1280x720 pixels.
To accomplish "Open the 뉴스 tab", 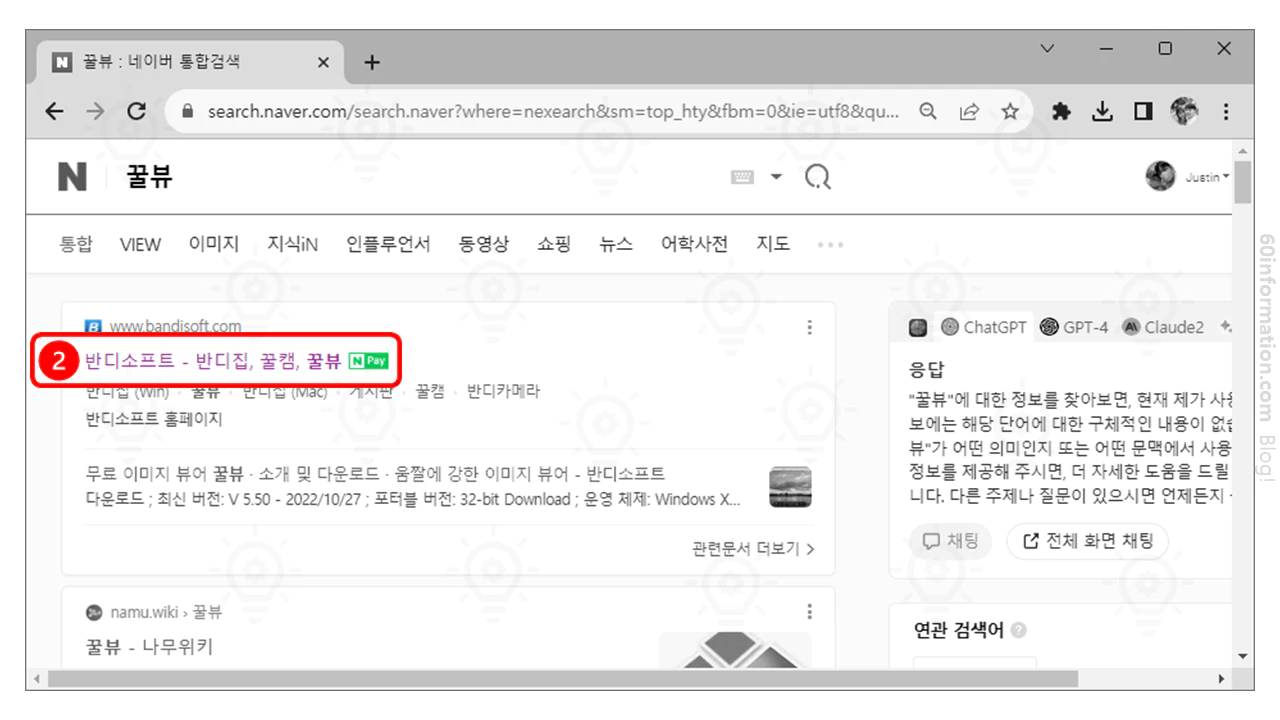I will pos(616,244).
